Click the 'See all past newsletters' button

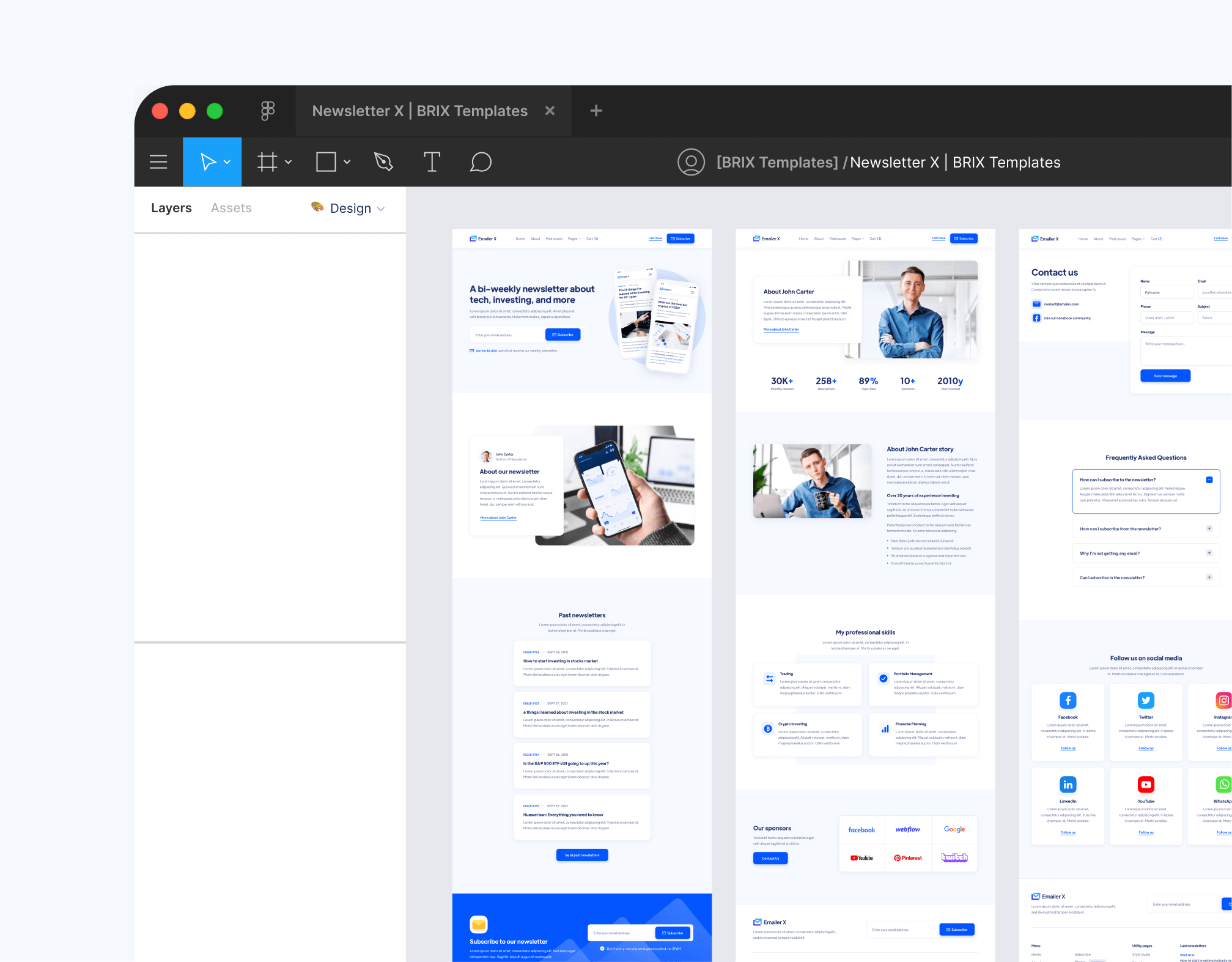582,855
